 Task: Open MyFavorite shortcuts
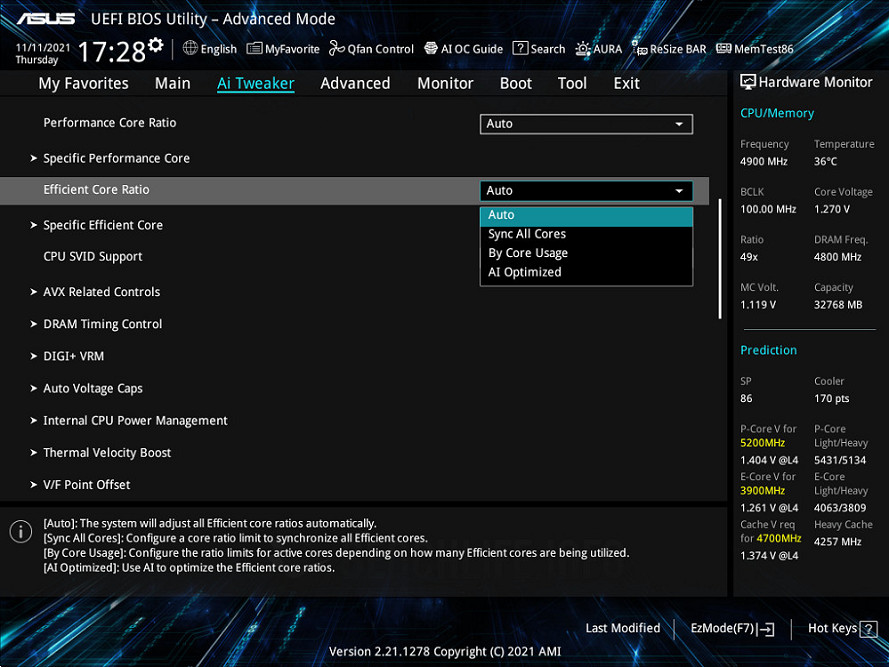pos(283,48)
